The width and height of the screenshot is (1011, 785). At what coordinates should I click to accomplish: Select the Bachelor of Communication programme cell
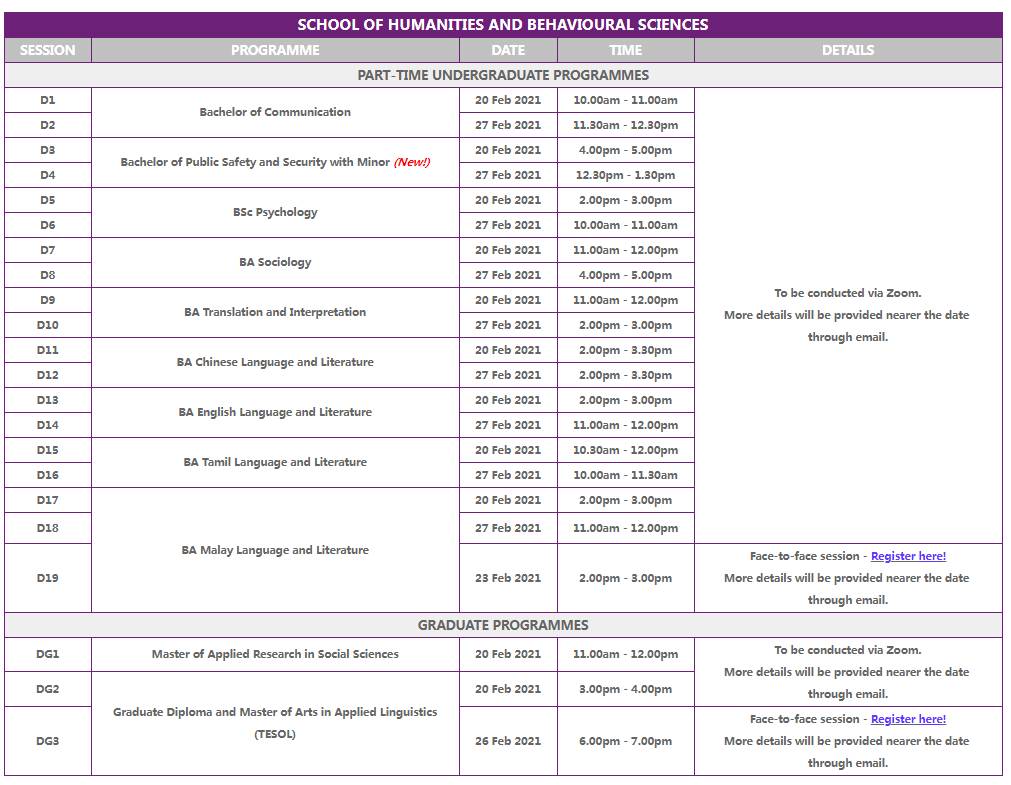tap(274, 112)
